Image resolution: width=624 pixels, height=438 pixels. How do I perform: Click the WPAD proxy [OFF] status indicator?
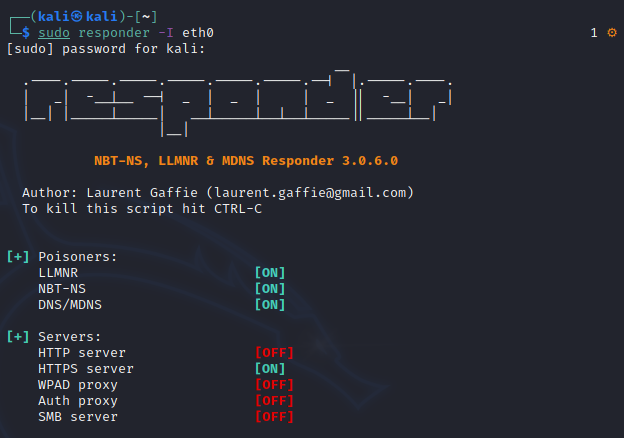pos(274,385)
